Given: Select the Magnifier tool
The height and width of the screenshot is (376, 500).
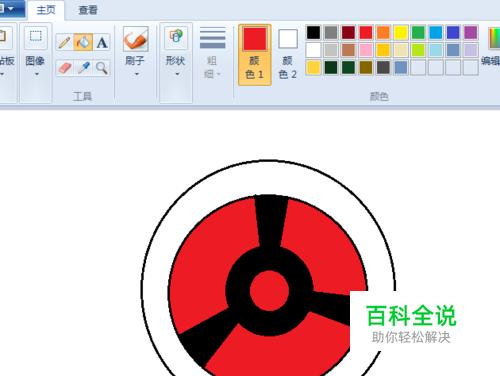Looking at the screenshot, I should coord(102,68).
